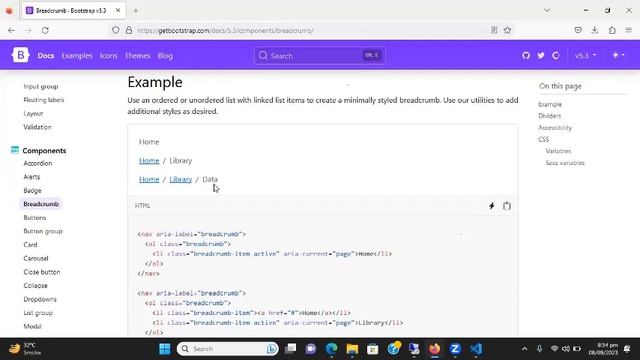Click the StackBlitz lightning icon
This screenshot has height=360, width=640.
tap(491, 206)
